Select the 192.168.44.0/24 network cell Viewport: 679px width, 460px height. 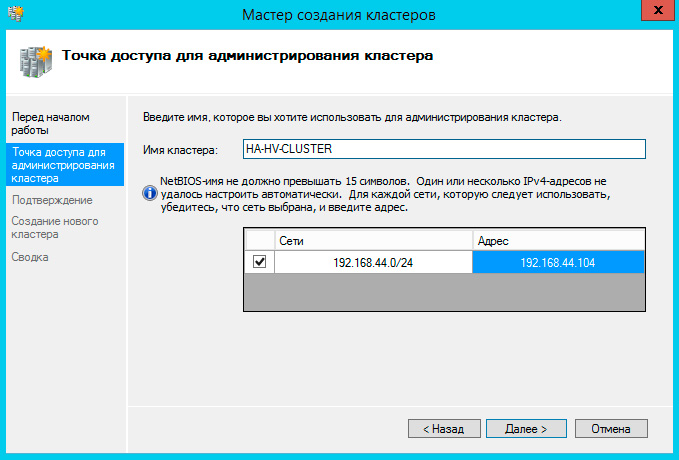pos(373,262)
